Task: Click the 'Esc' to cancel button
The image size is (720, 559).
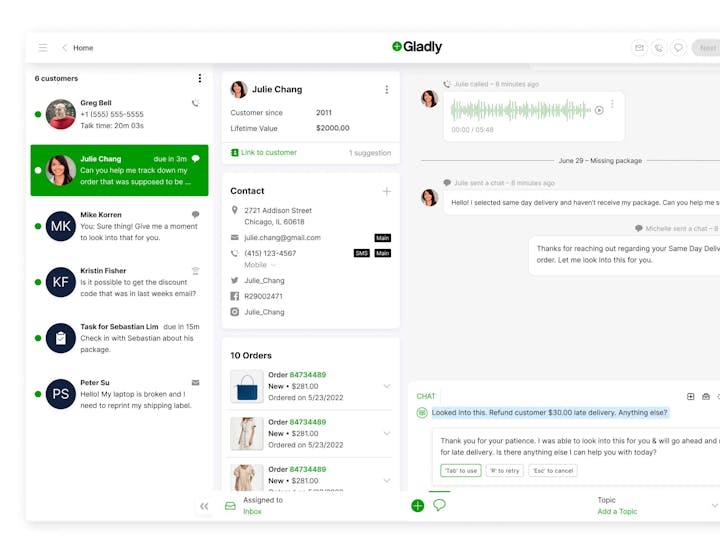Action: click(551, 471)
